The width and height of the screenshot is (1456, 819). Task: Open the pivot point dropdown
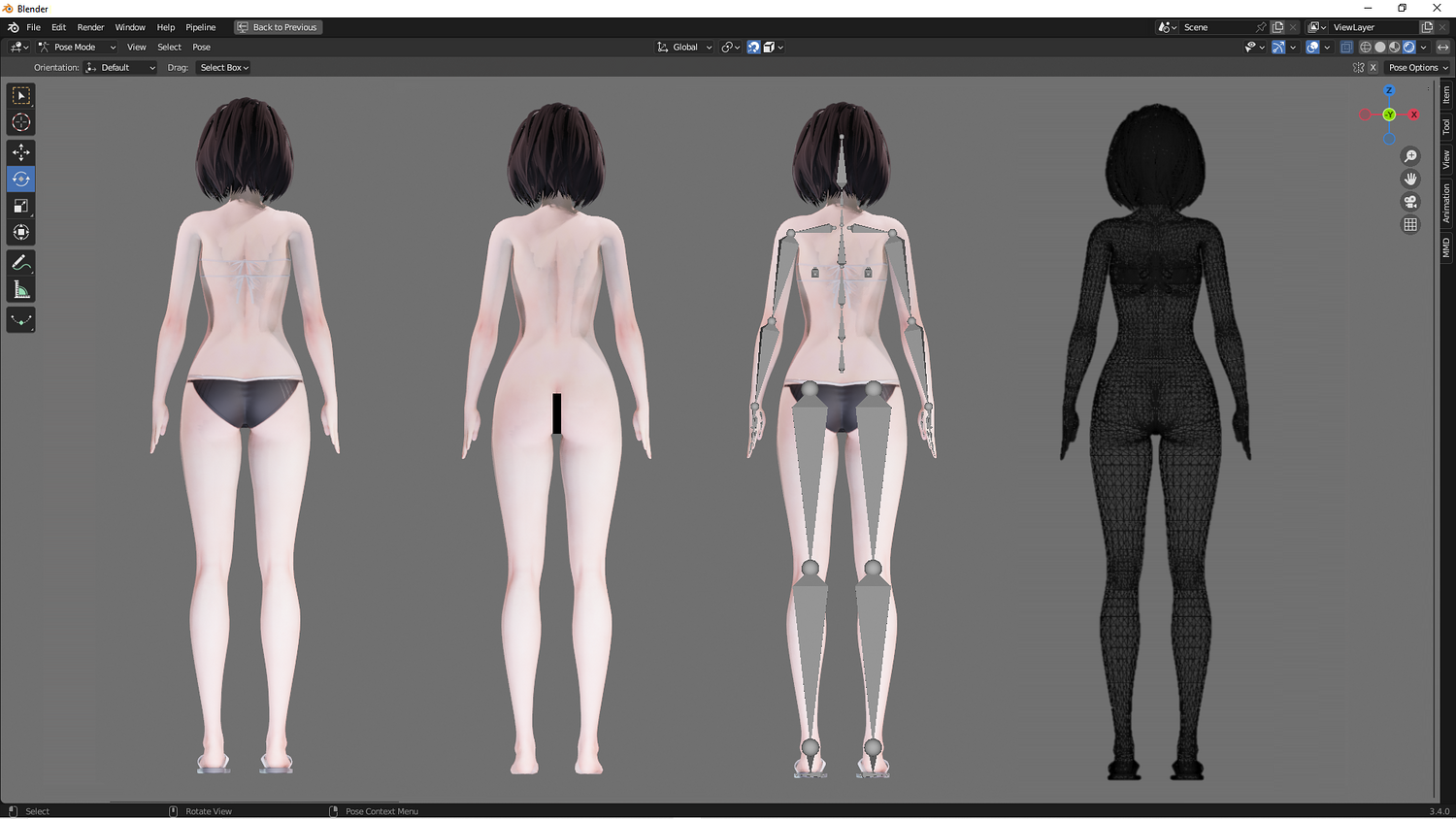pyautogui.click(x=730, y=47)
